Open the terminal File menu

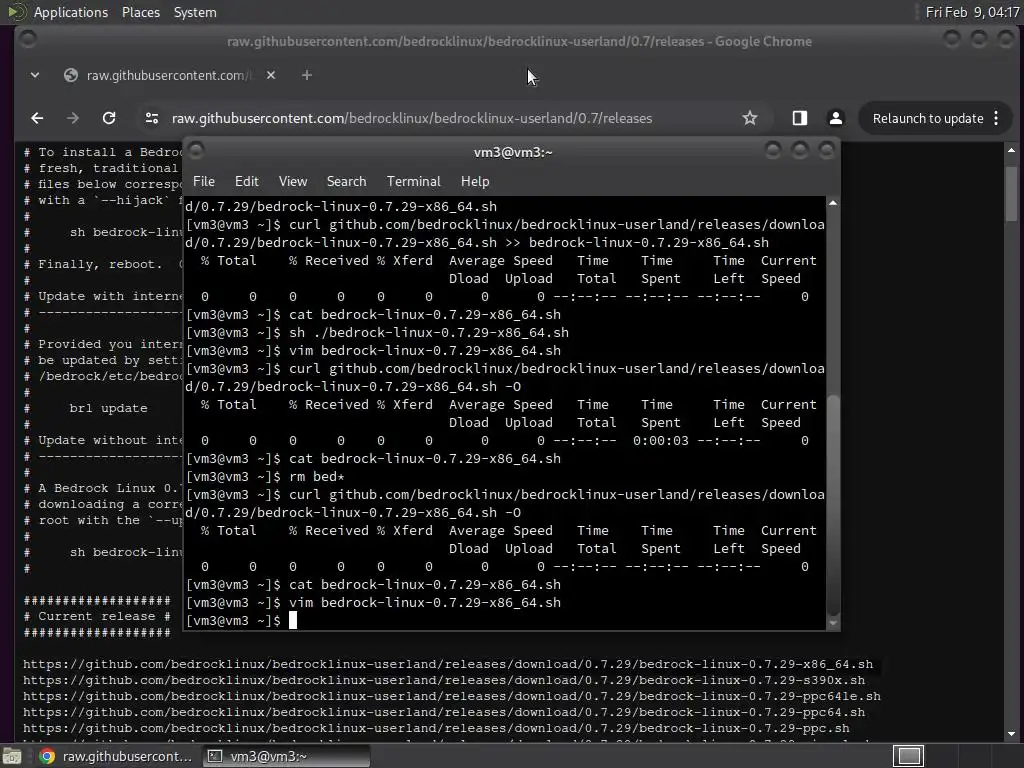click(204, 182)
